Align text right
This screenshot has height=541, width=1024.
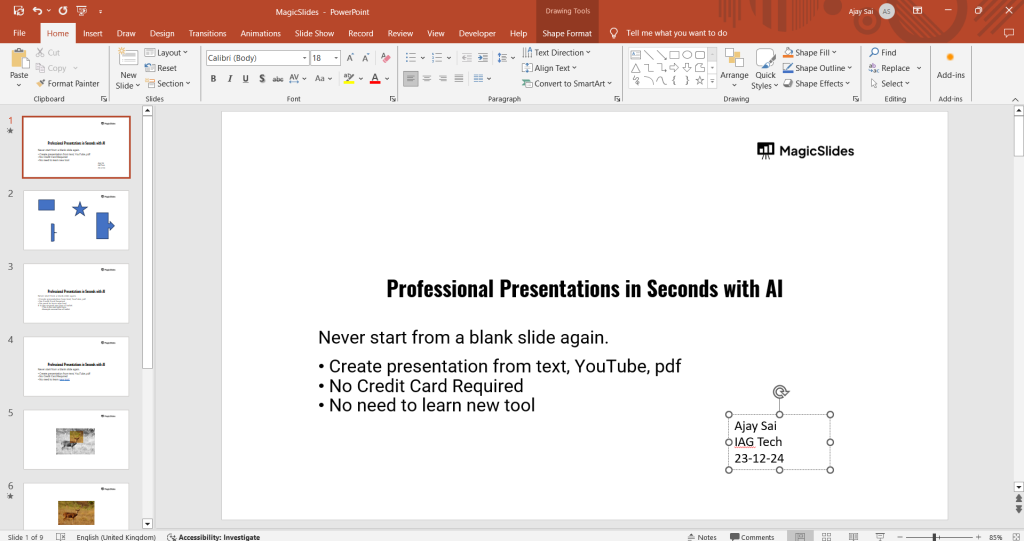pos(443,78)
